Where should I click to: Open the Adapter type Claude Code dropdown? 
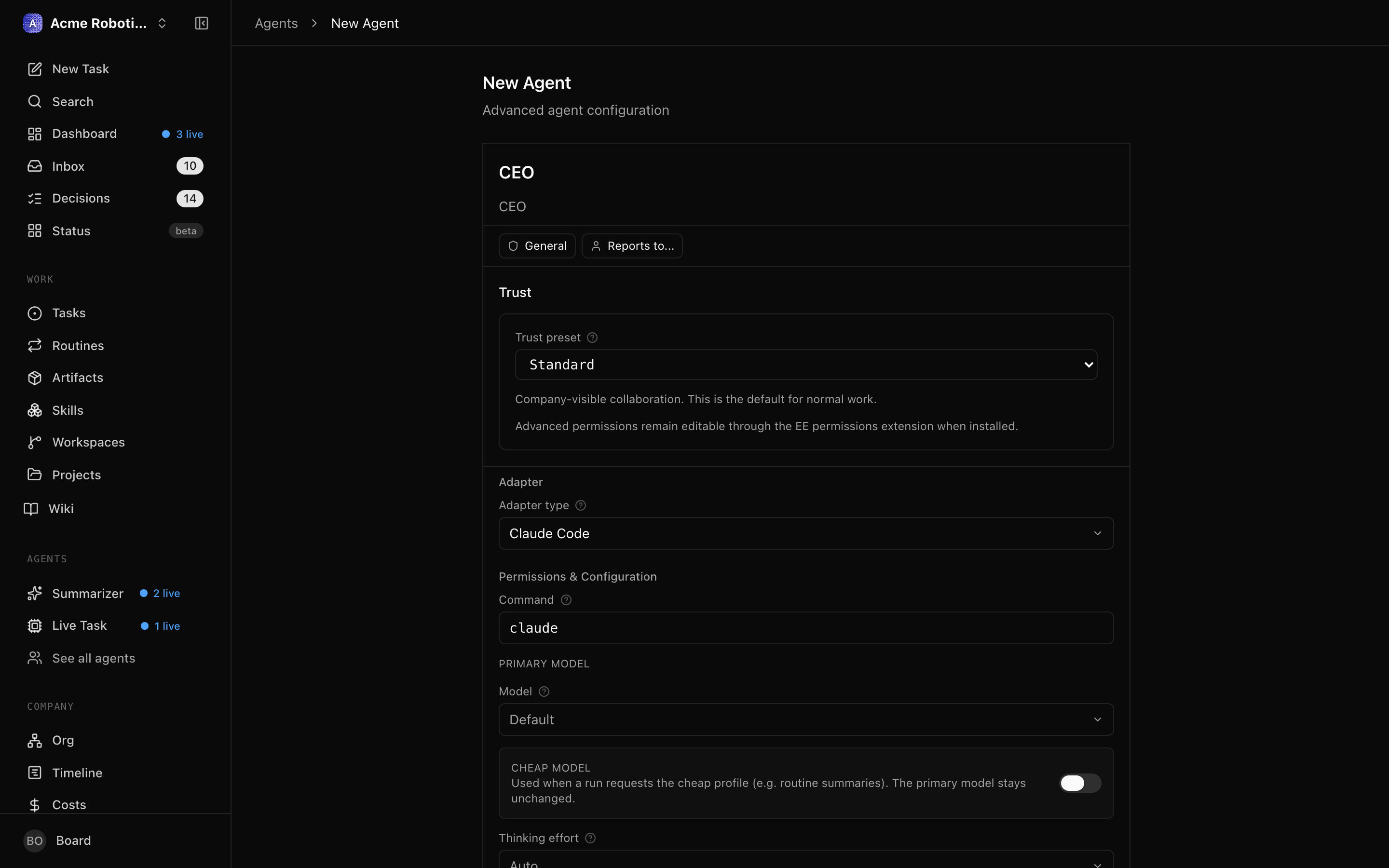click(x=806, y=533)
